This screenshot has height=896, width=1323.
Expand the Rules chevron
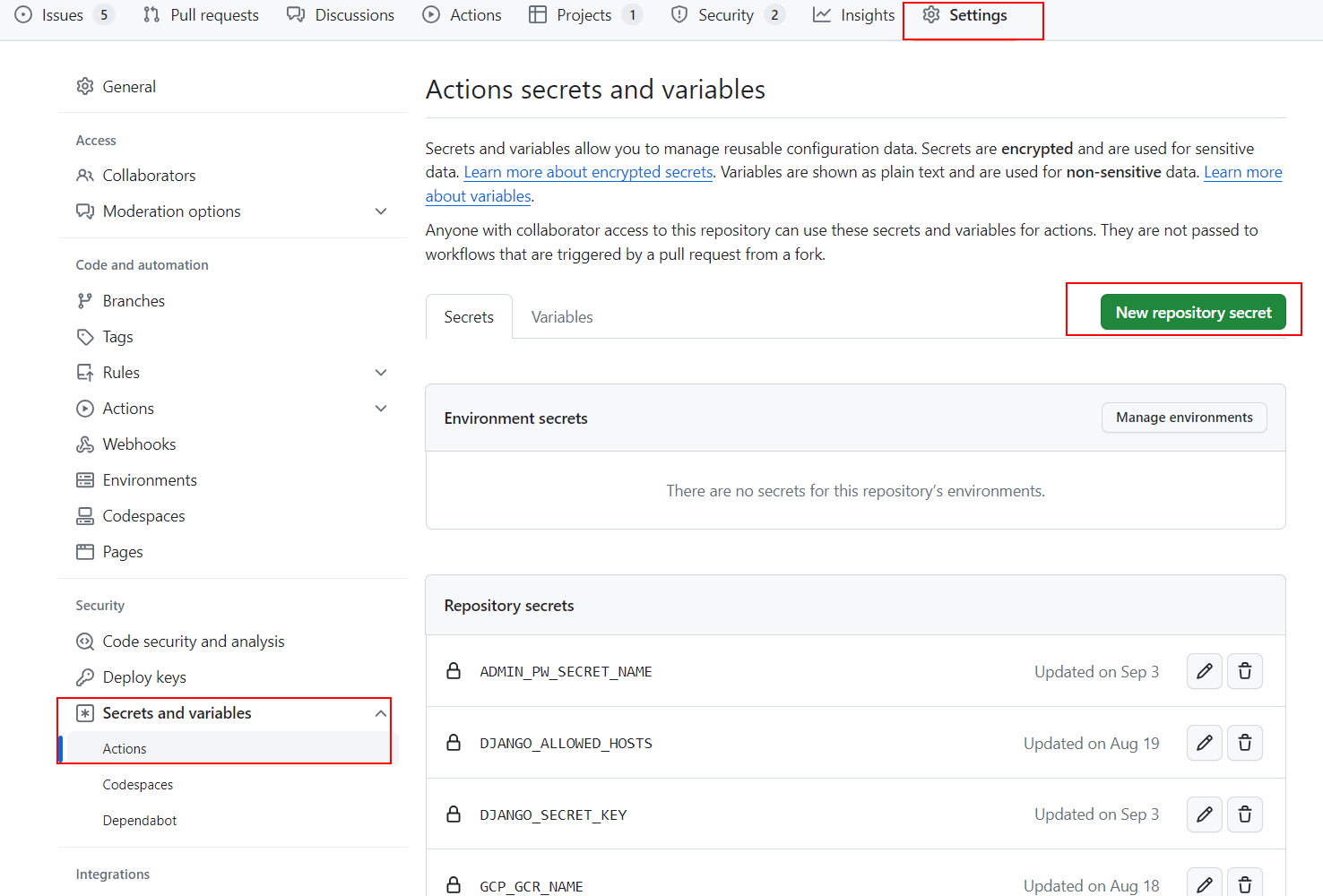381,373
